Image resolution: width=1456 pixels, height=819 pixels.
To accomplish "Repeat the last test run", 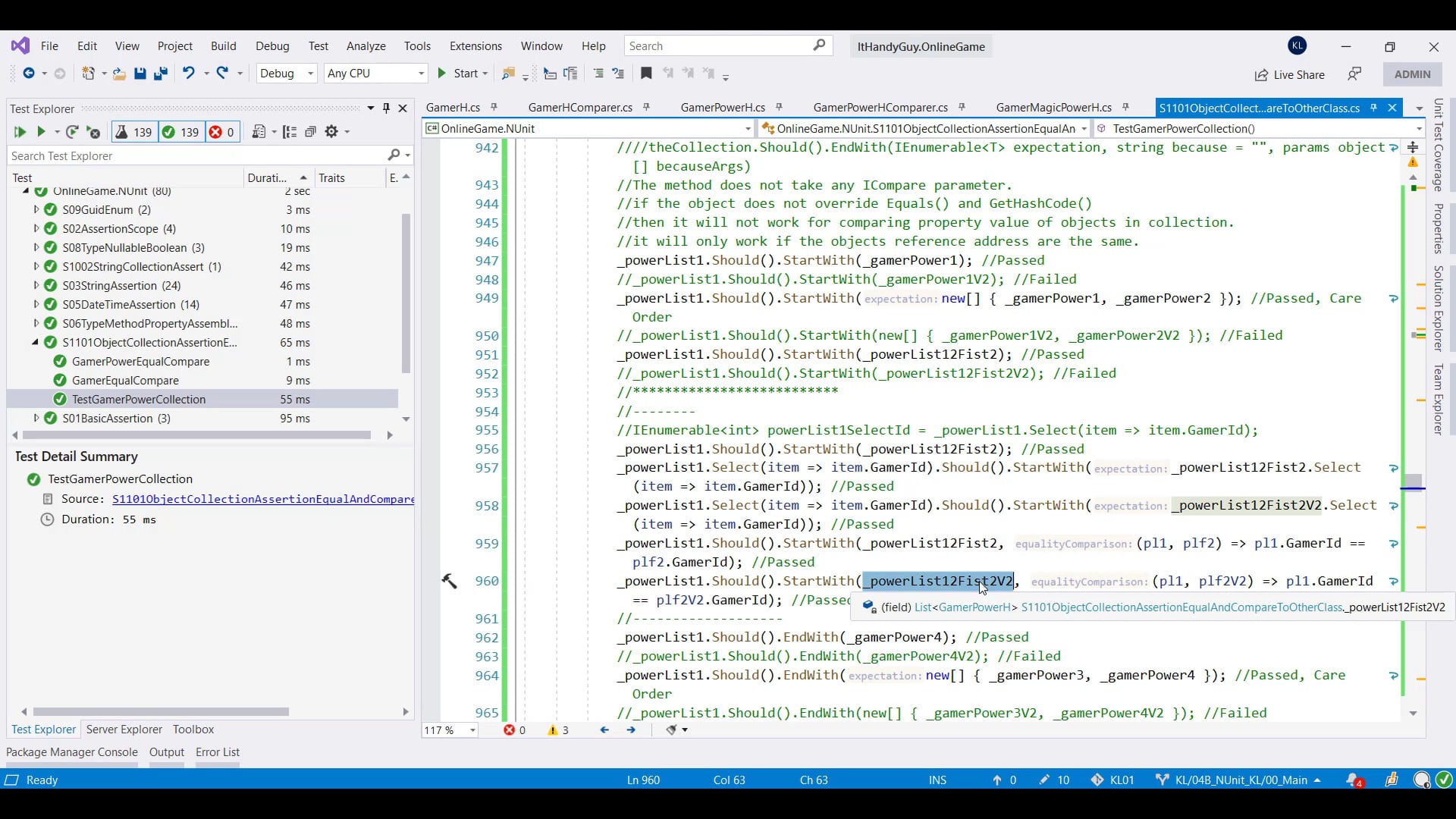I will pyautogui.click(x=72, y=132).
